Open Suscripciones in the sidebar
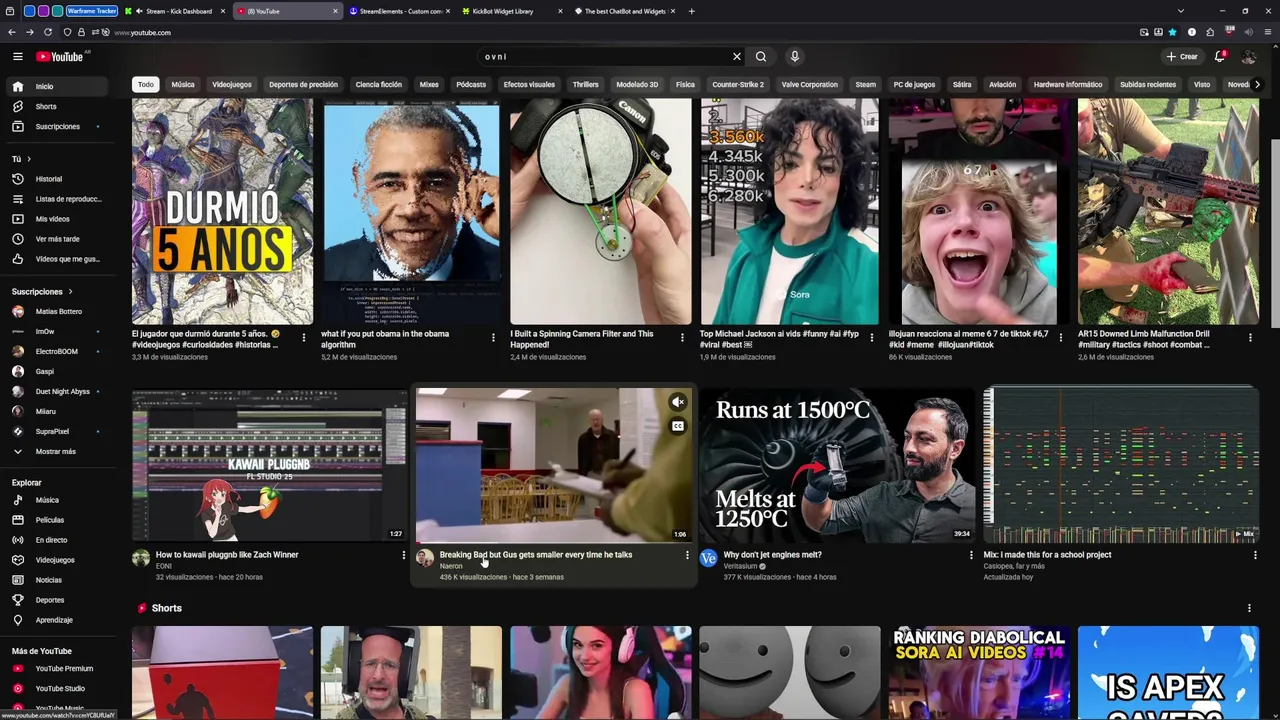 [56, 126]
